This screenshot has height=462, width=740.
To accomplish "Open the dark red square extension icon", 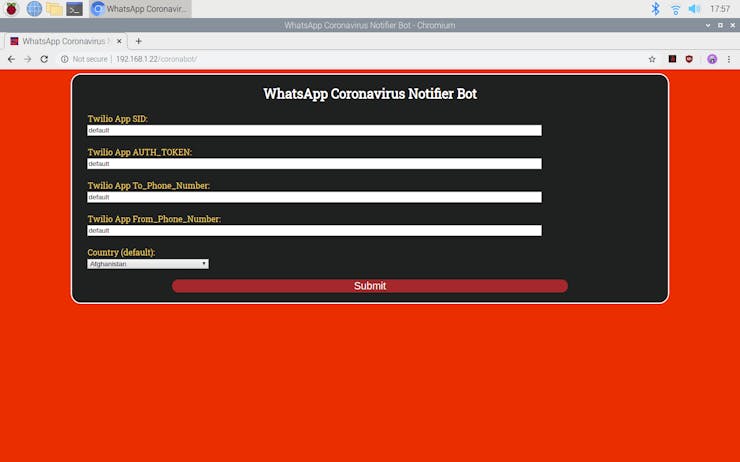I will pyautogui.click(x=672, y=59).
